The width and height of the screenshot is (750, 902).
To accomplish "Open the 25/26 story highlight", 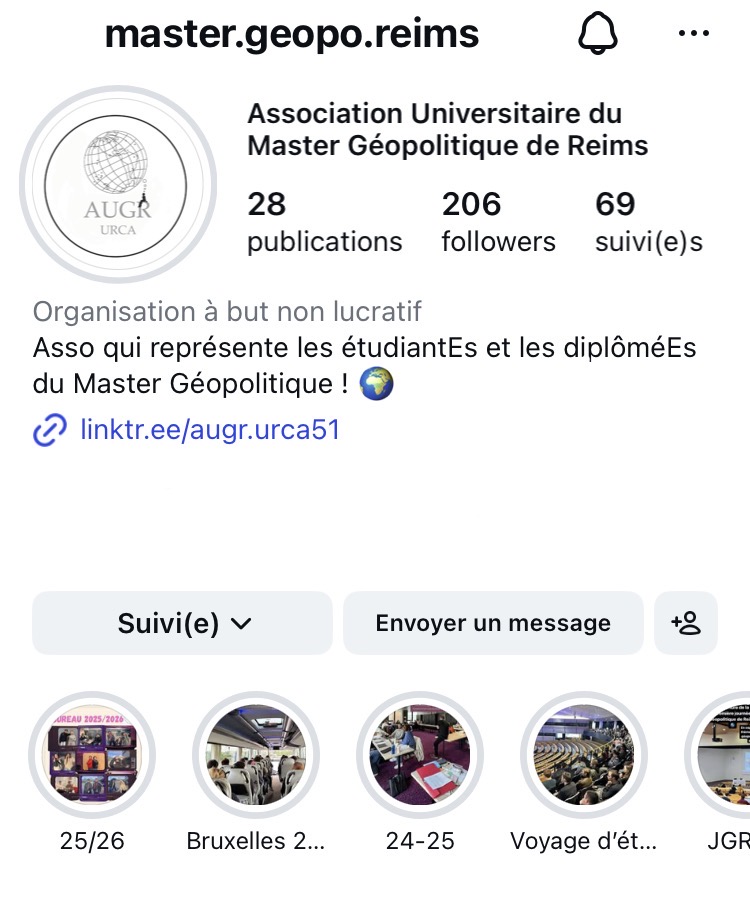I will [92, 756].
